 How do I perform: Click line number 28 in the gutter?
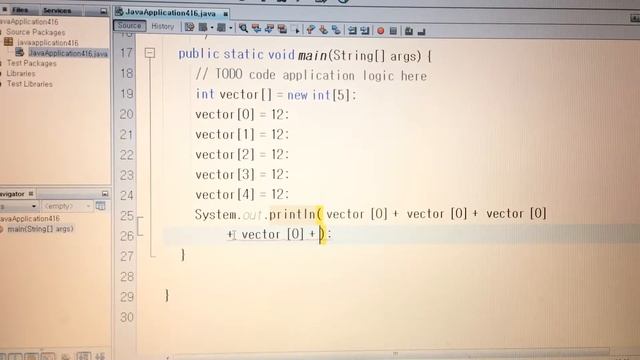coord(127,277)
